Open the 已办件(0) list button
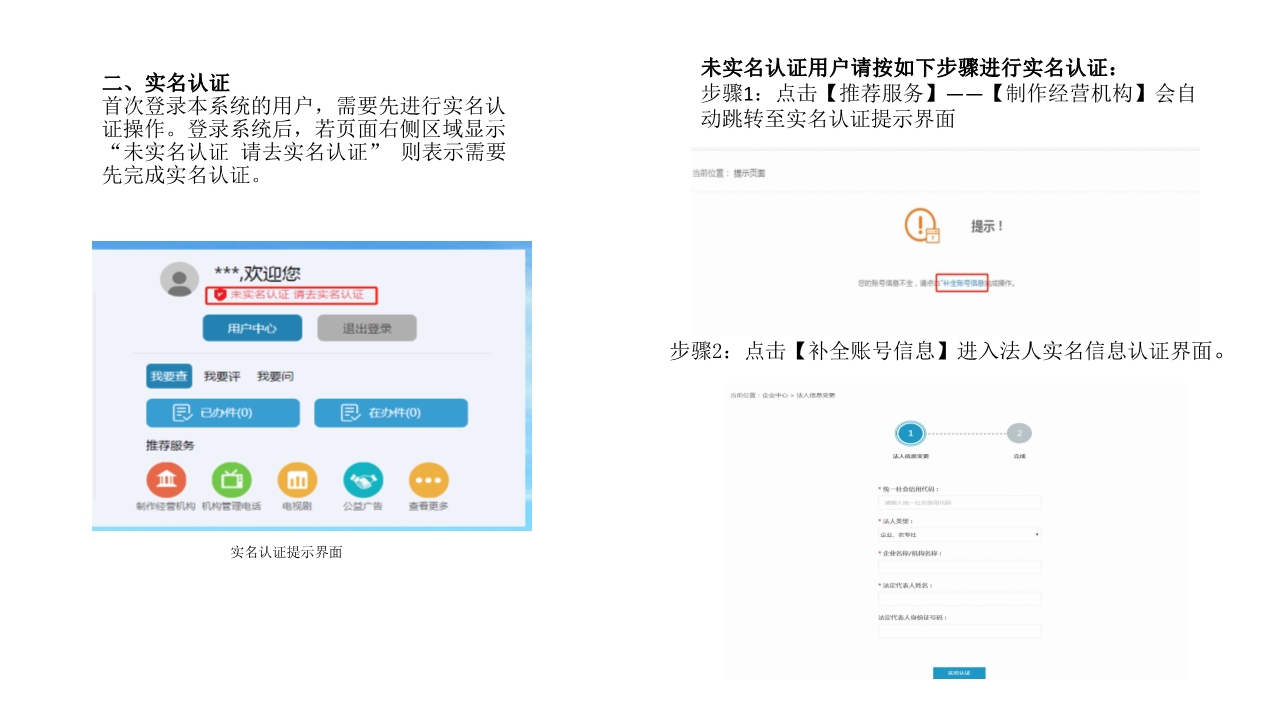 [223, 413]
